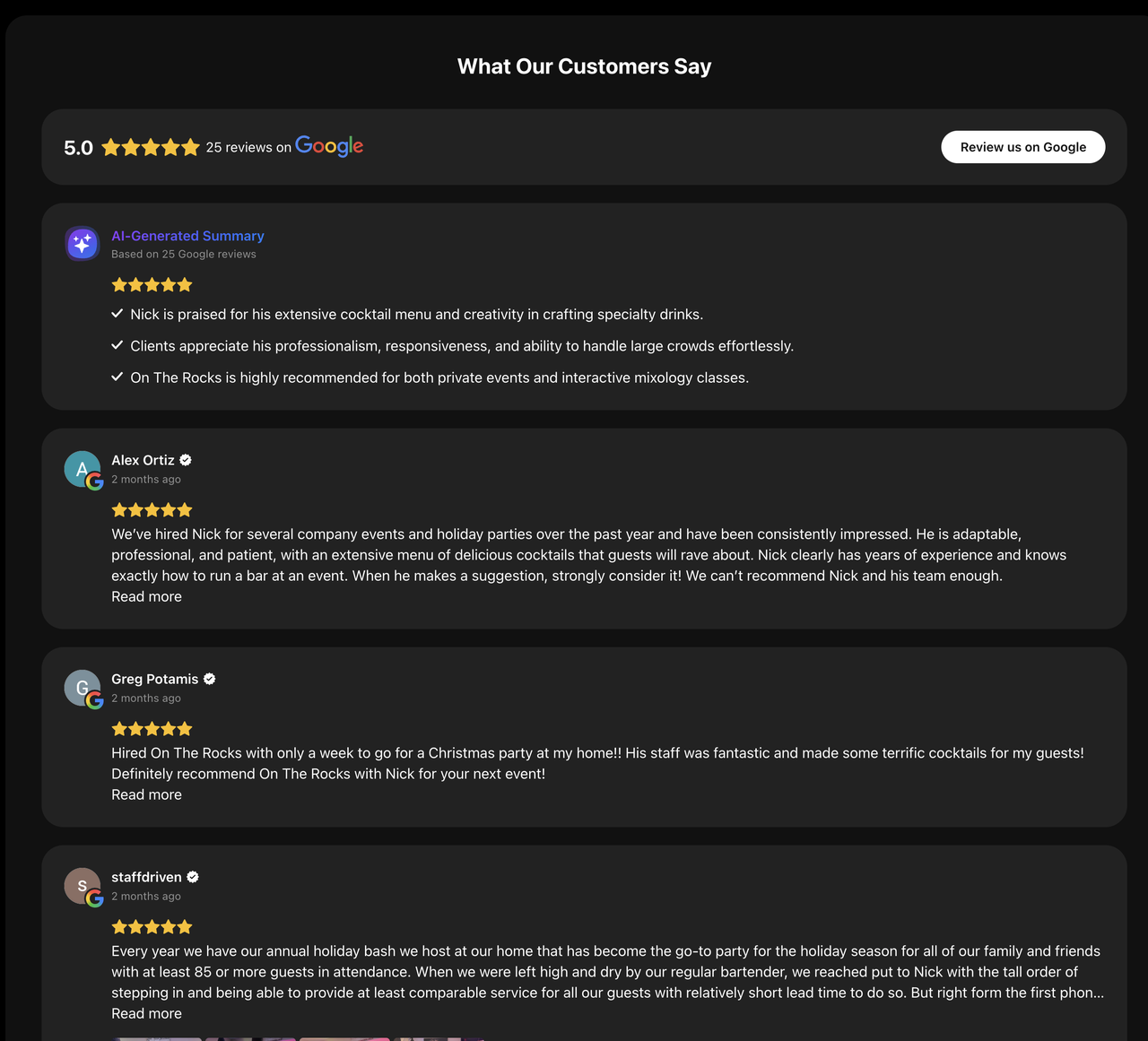Expand Greg Potamis's review with Read more
Image resolution: width=1148 pixels, height=1041 pixels.
click(146, 794)
